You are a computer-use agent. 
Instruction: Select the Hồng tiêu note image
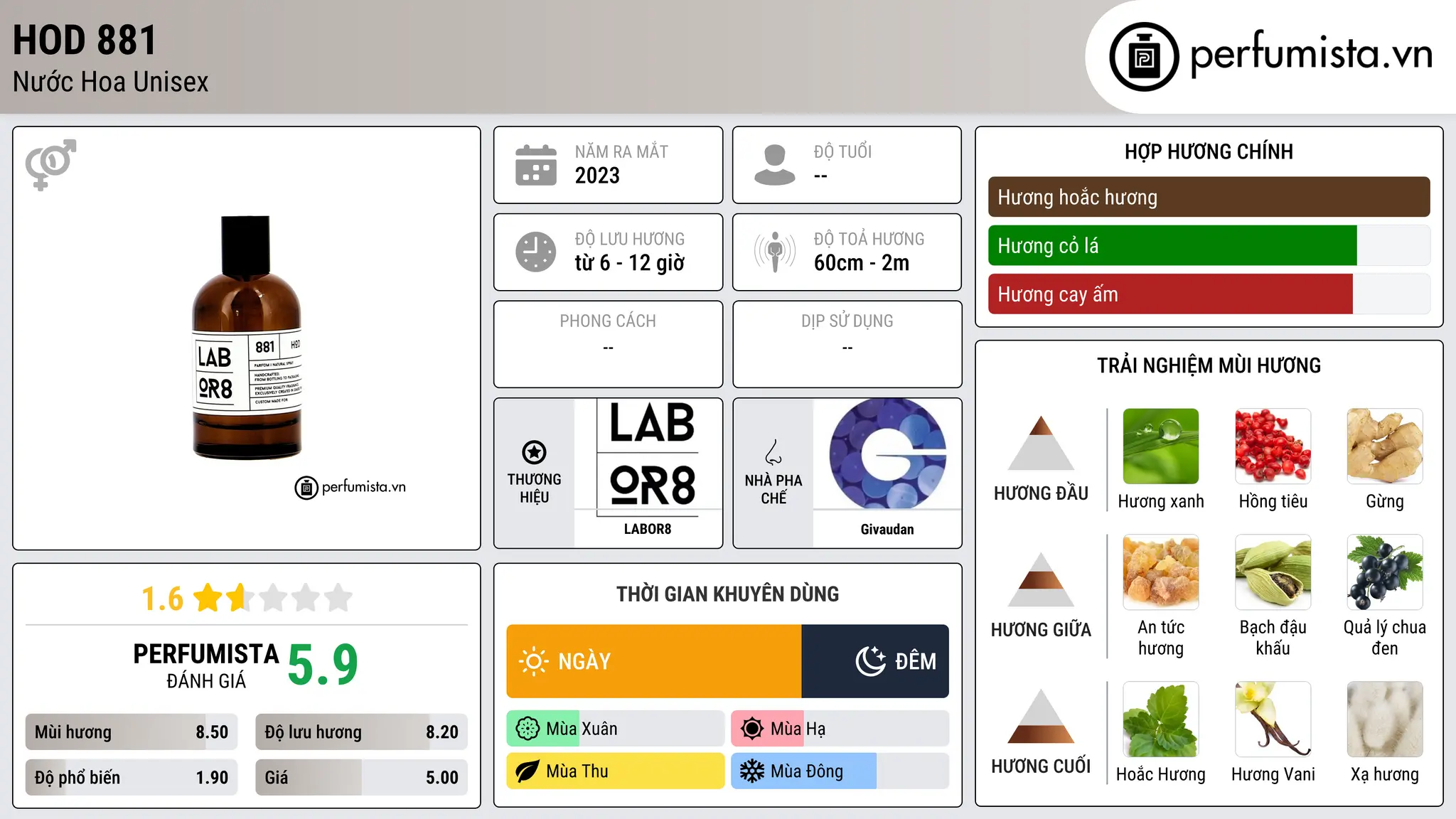pos(1273,446)
